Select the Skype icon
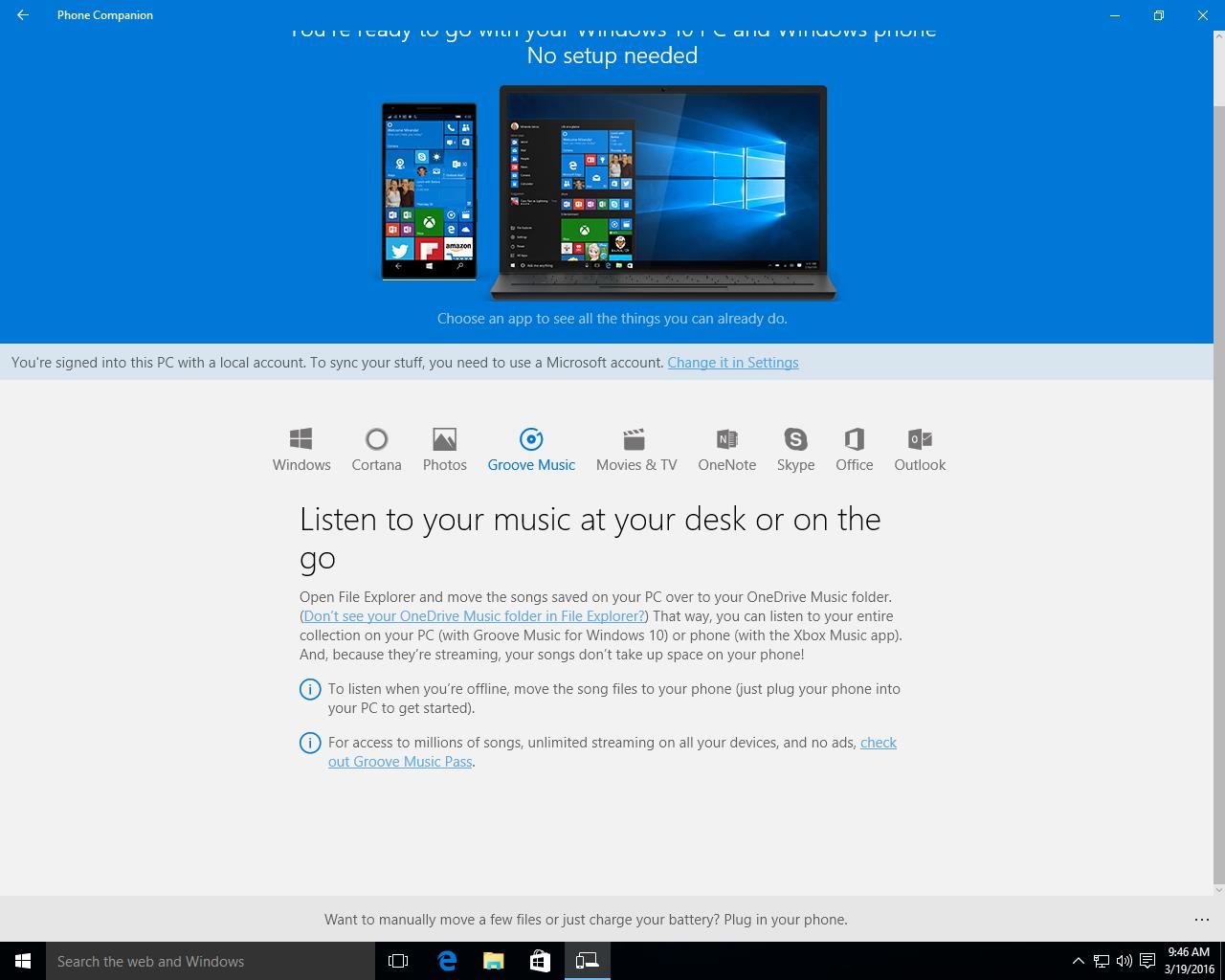The image size is (1225, 980). 795,439
